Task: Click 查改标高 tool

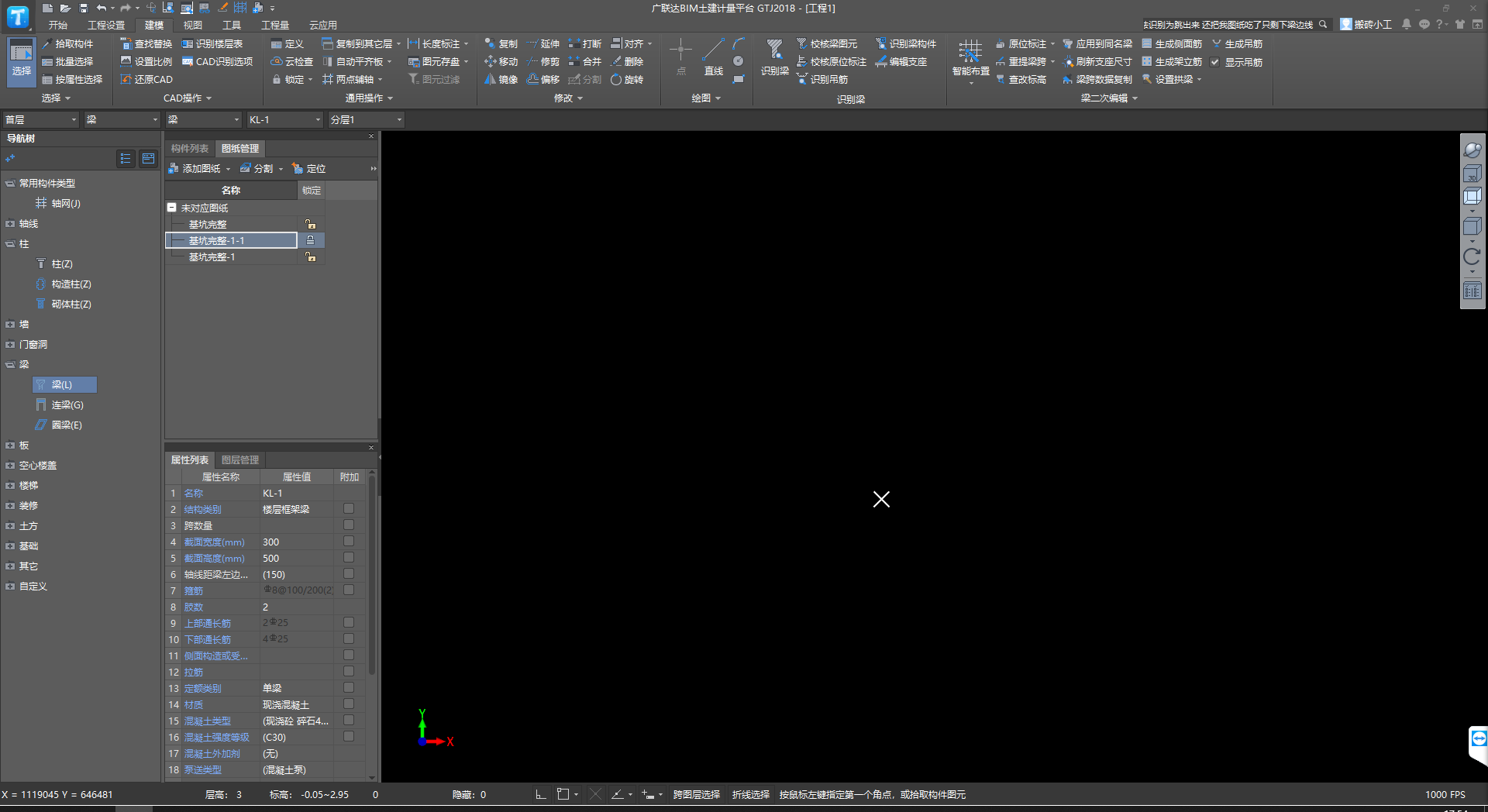Action: (1021, 80)
